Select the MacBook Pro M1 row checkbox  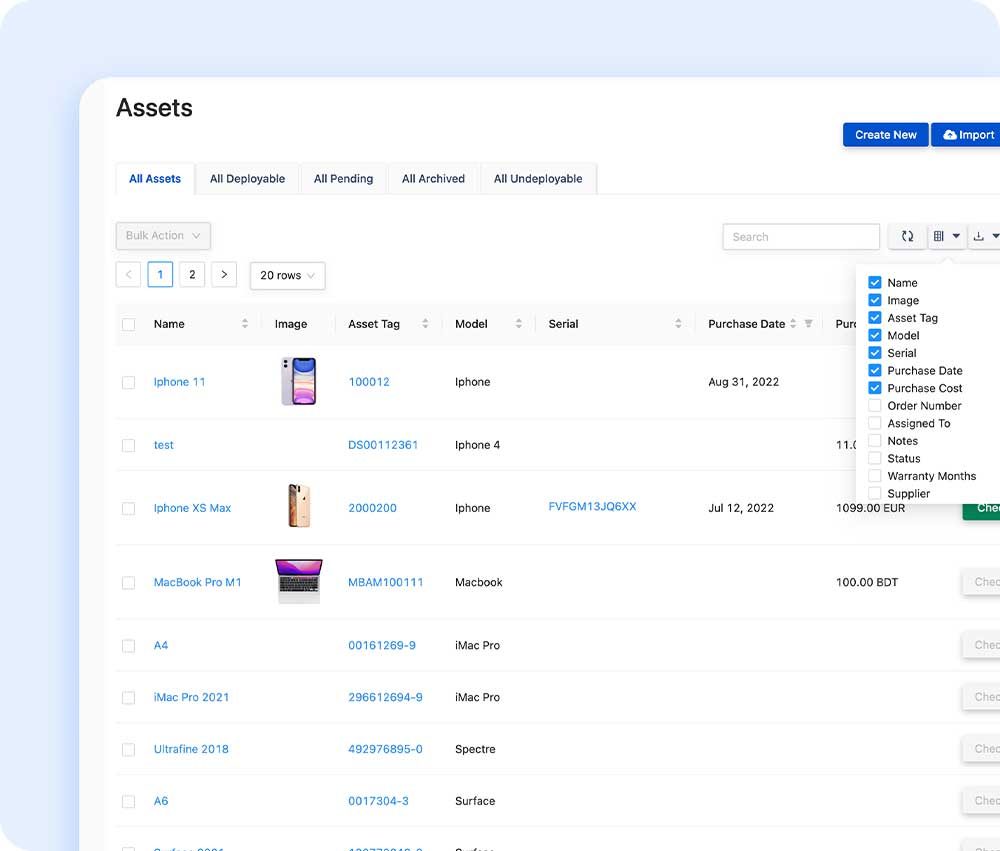[128, 582]
